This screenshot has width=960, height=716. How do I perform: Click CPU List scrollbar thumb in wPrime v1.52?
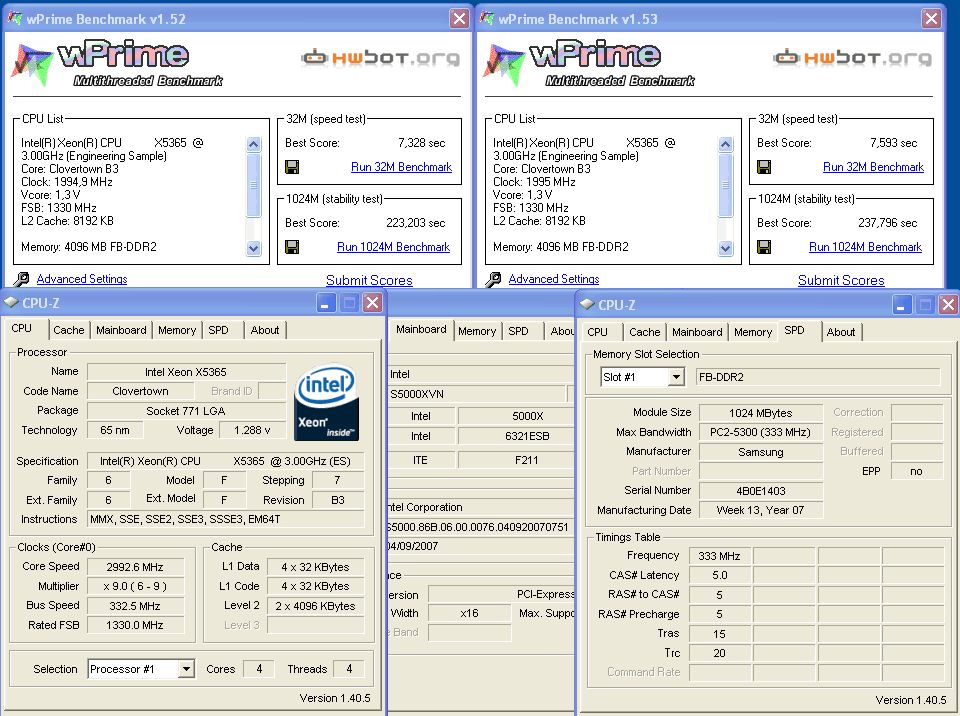[x=253, y=185]
